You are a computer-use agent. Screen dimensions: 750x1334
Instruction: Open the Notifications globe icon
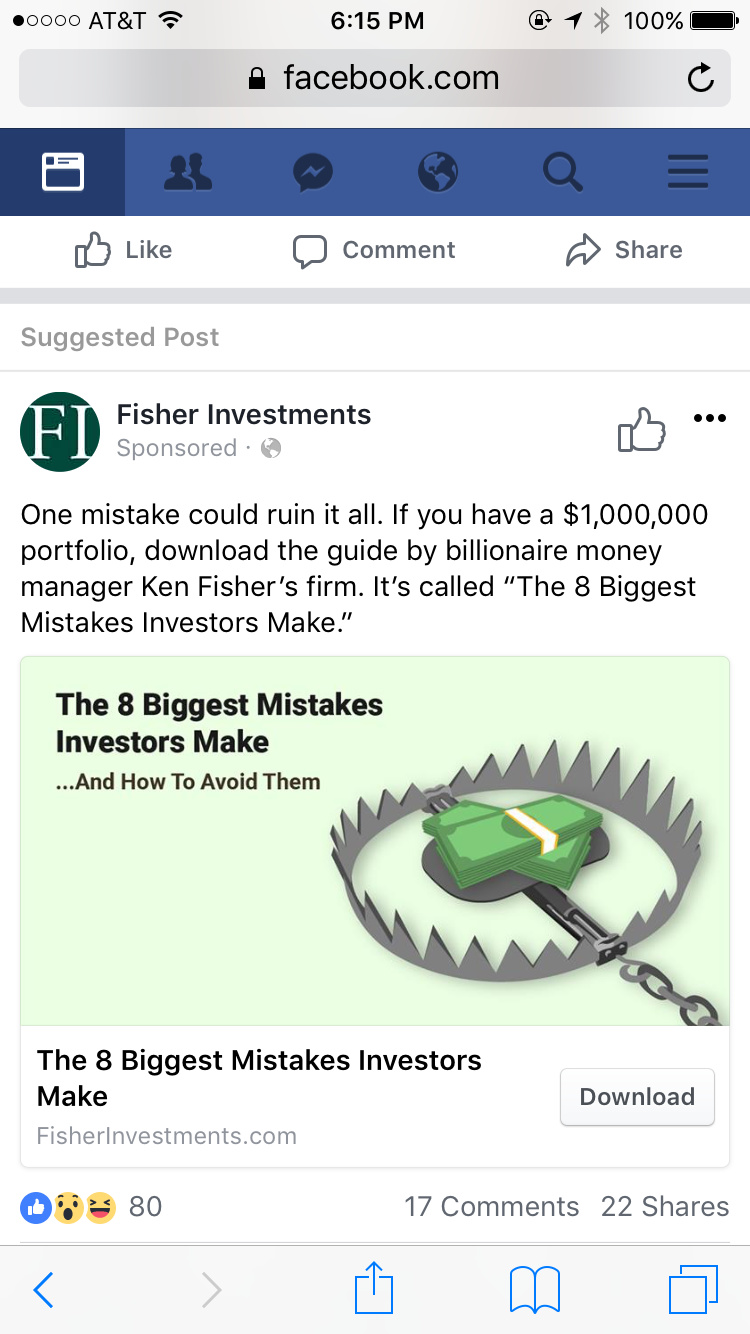(x=438, y=172)
